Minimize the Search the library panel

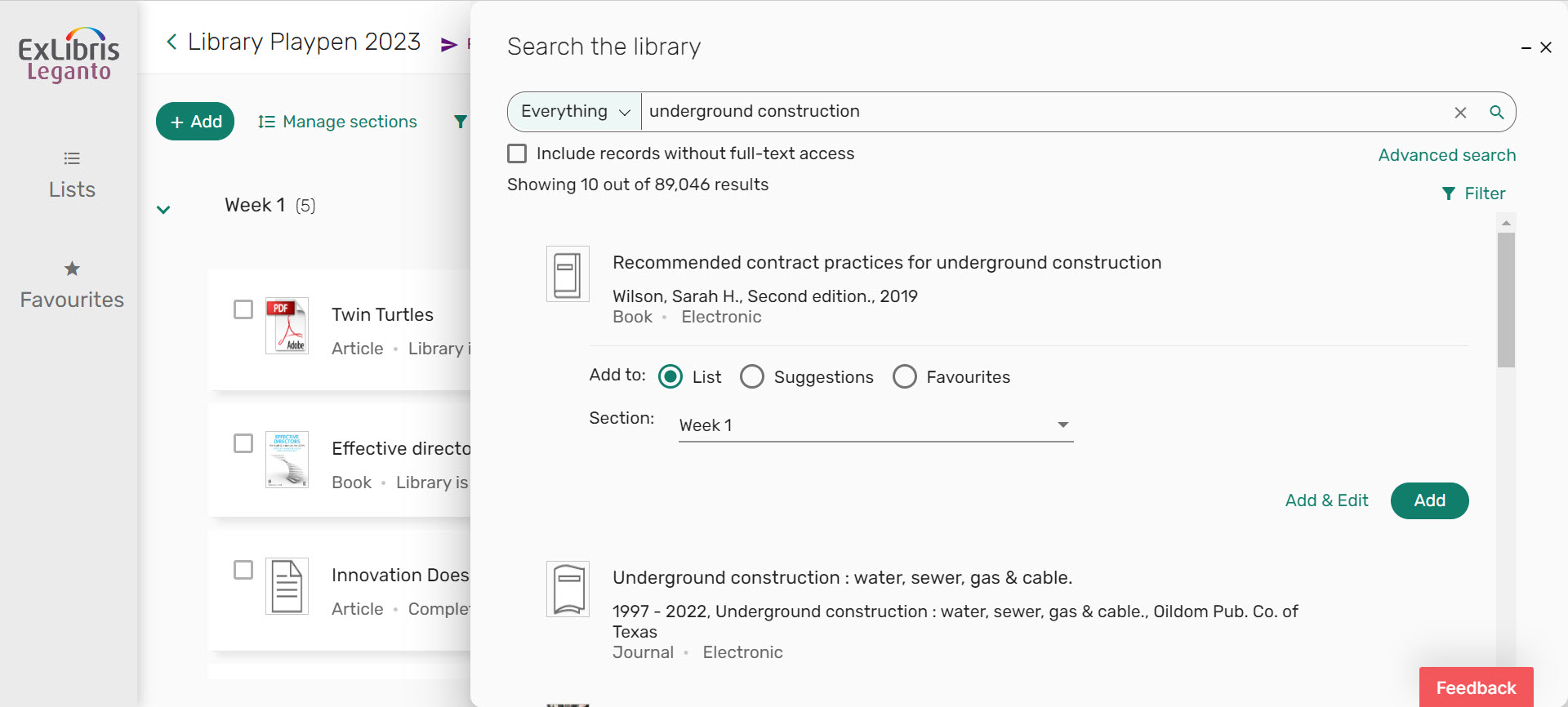click(x=1526, y=48)
